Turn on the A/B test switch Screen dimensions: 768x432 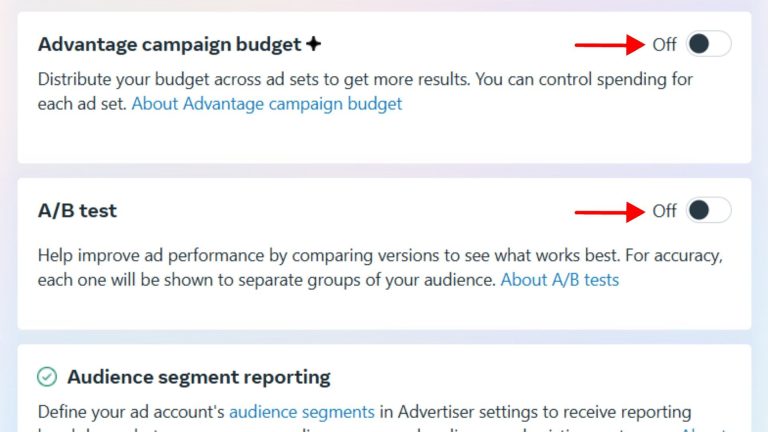[x=708, y=210]
